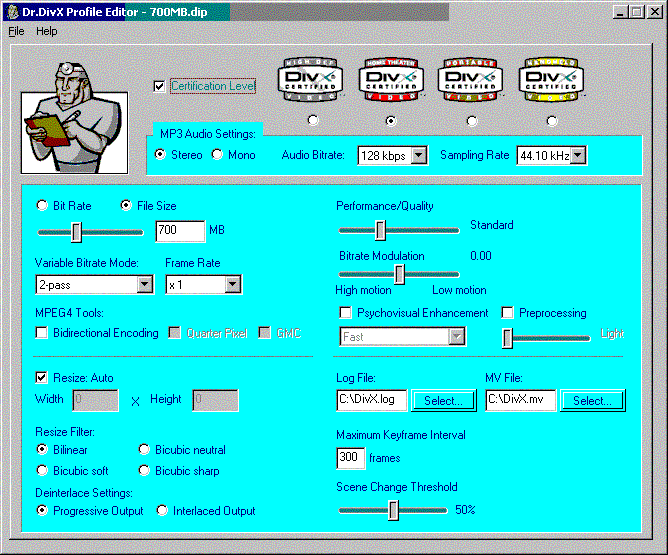Open the Help menu
Screen dimensions: 668x555
pos(46,31)
